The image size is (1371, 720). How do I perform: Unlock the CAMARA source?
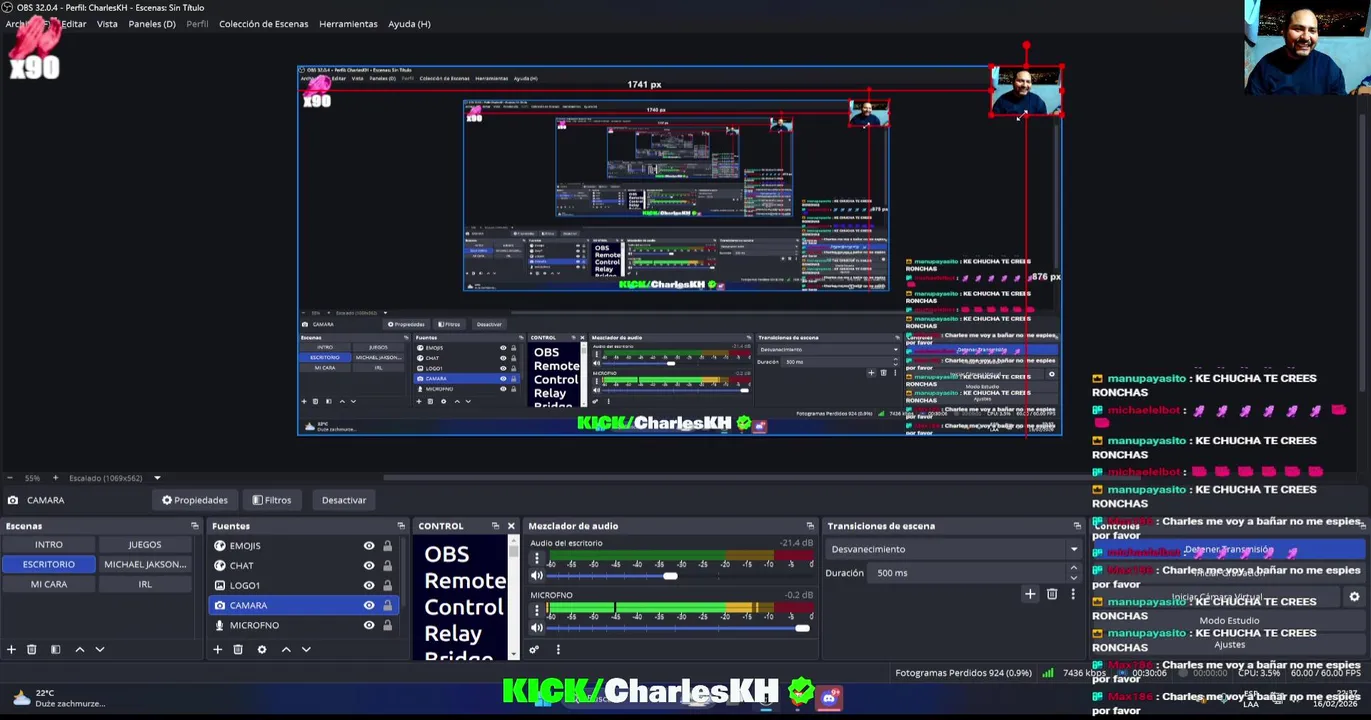click(x=387, y=606)
